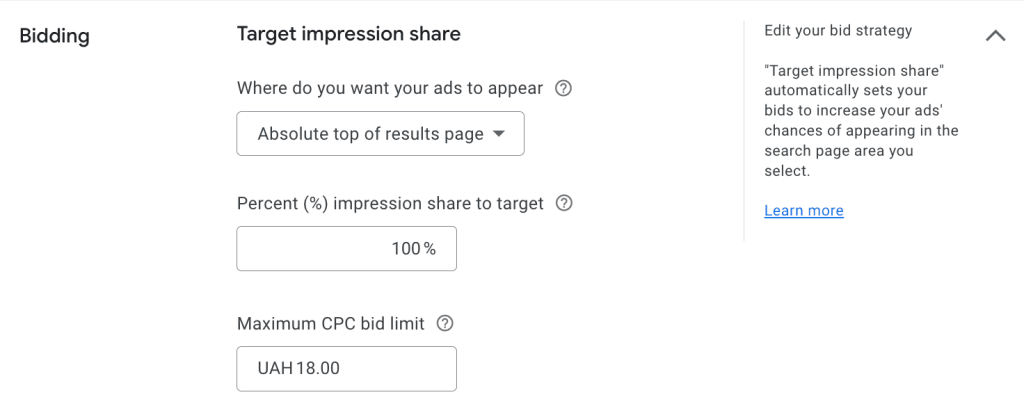Click help icon beside ads appear question
This screenshot has width=1024, height=413.
pyautogui.click(x=563, y=88)
